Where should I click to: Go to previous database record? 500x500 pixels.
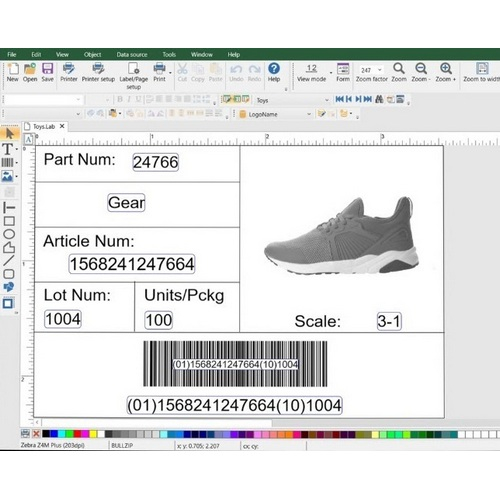click(349, 99)
